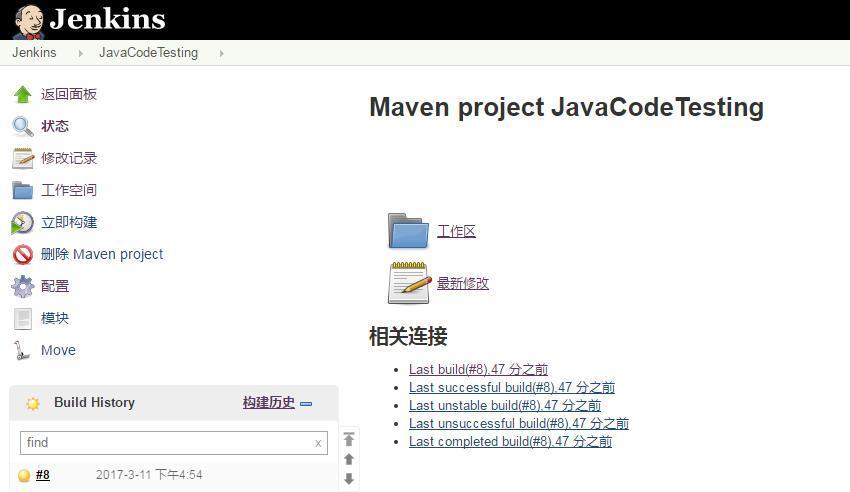Click the Jenkins butler logo icon
850x492 pixels.
point(28,22)
